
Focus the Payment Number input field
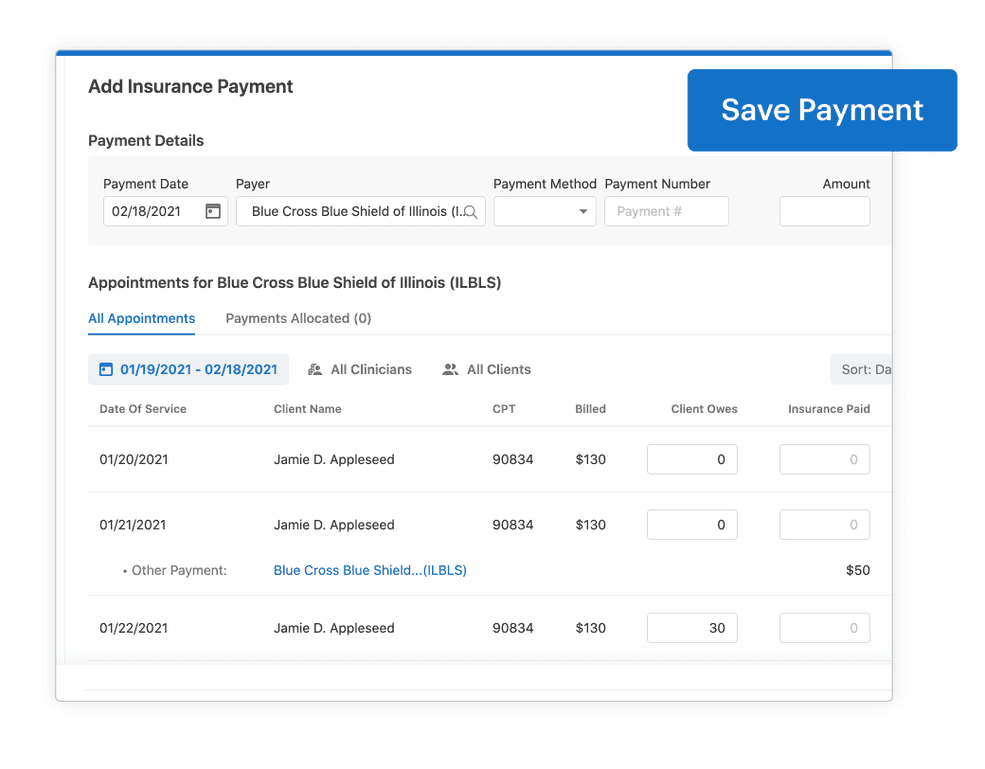coord(667,211)
